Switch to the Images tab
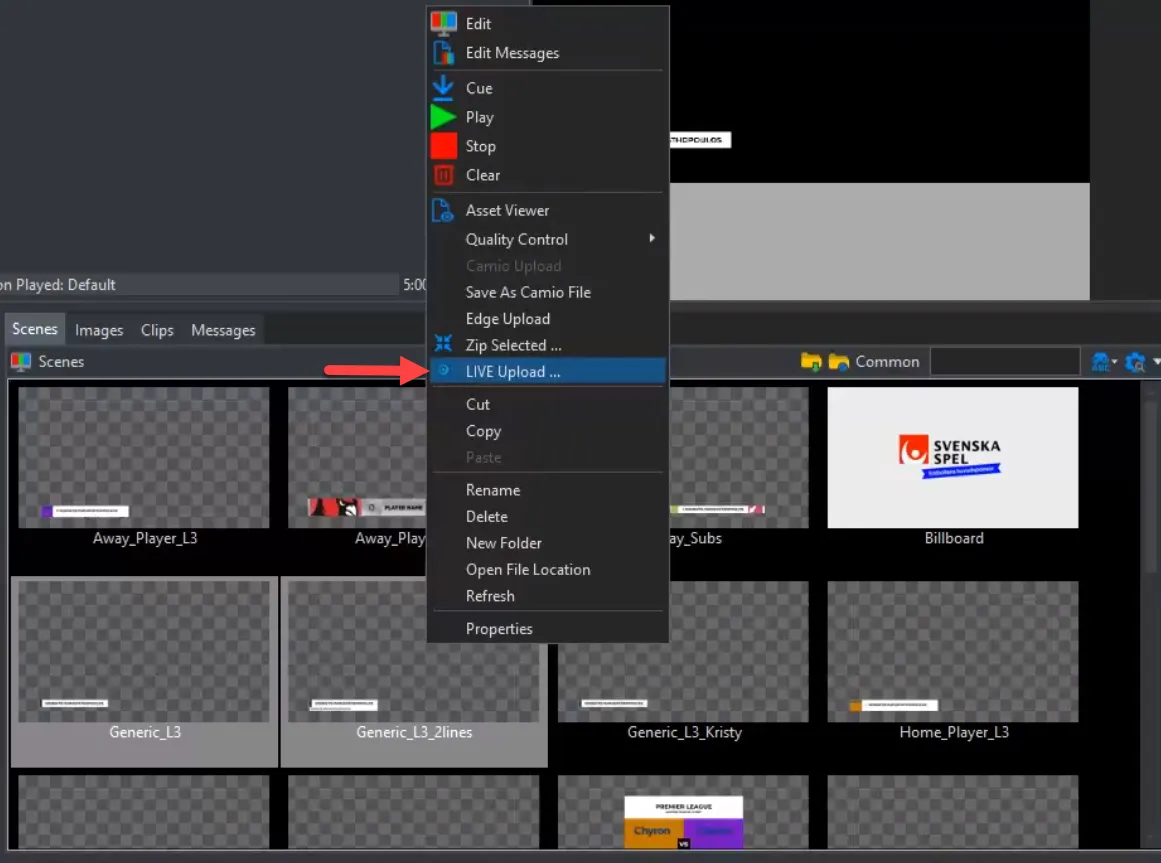 [x=99, y=330]
